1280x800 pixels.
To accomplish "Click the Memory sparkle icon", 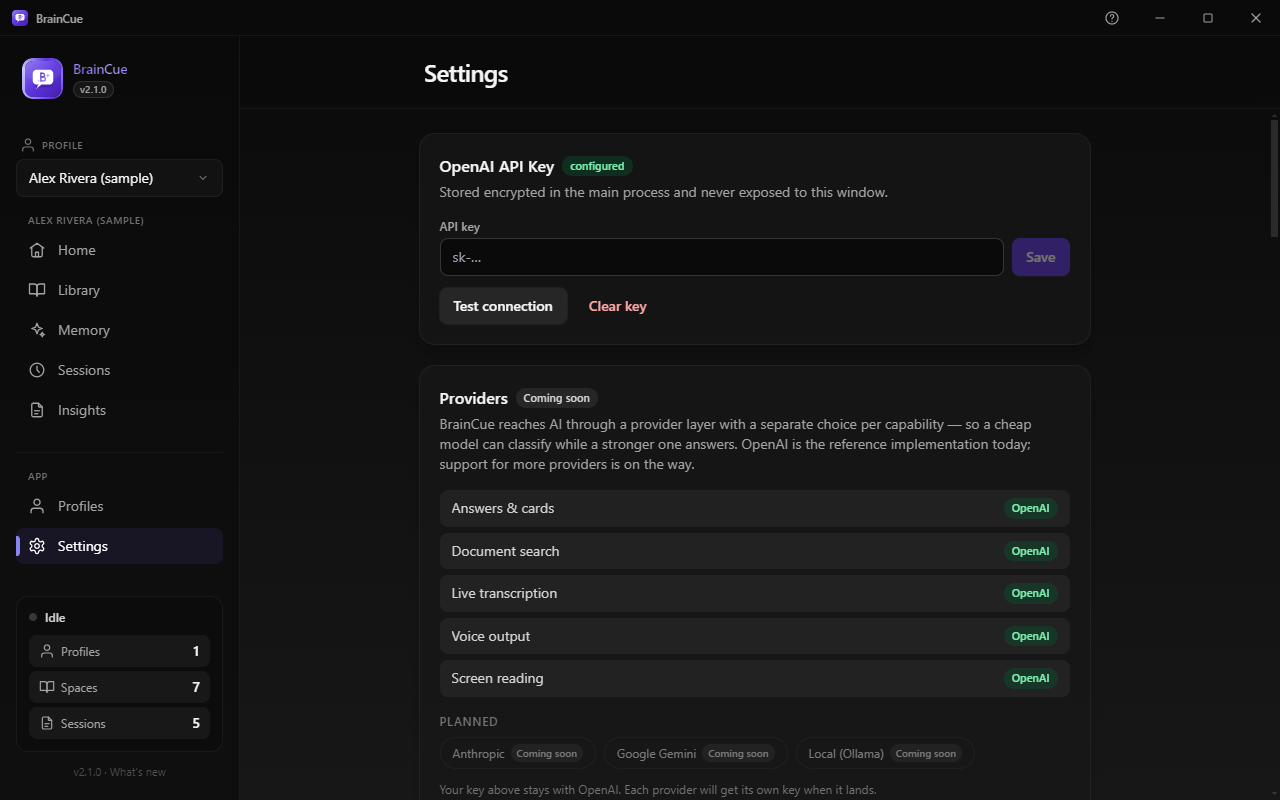I will click(x=37, y=330).
